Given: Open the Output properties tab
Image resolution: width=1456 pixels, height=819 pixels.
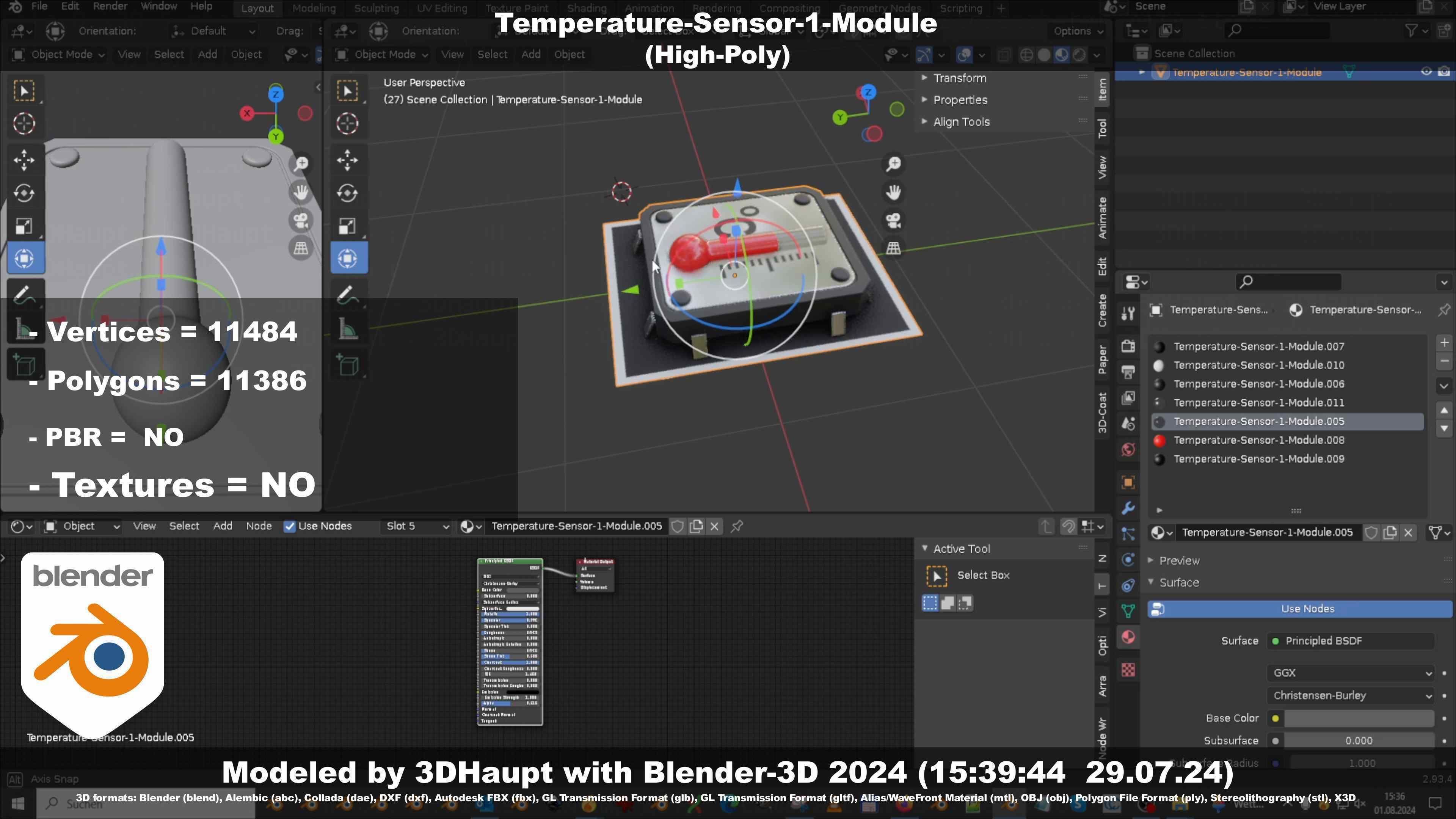Looking at the screenshot, I should [x=1128, y=372].
